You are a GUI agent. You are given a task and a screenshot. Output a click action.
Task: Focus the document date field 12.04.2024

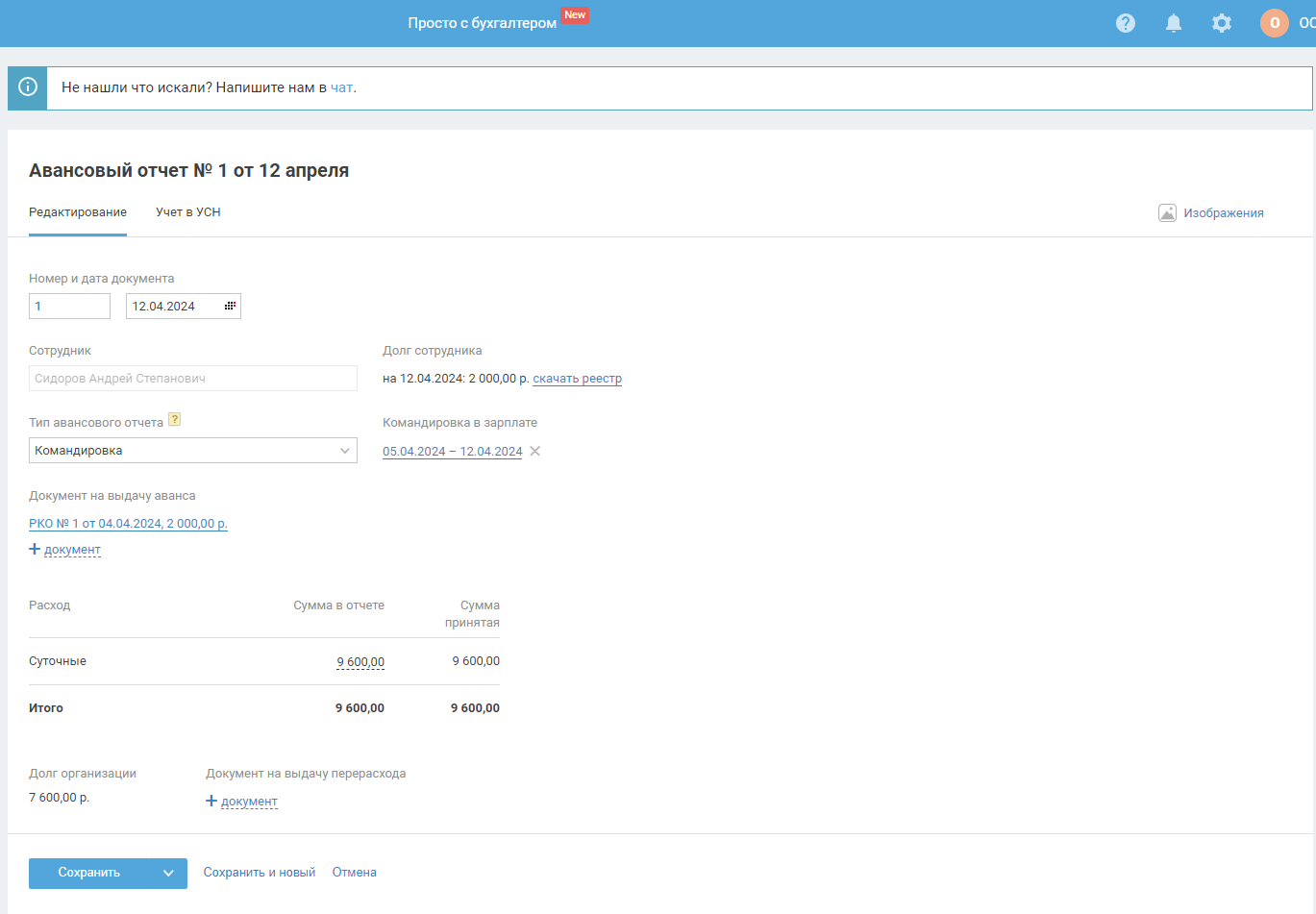[184, 306]
